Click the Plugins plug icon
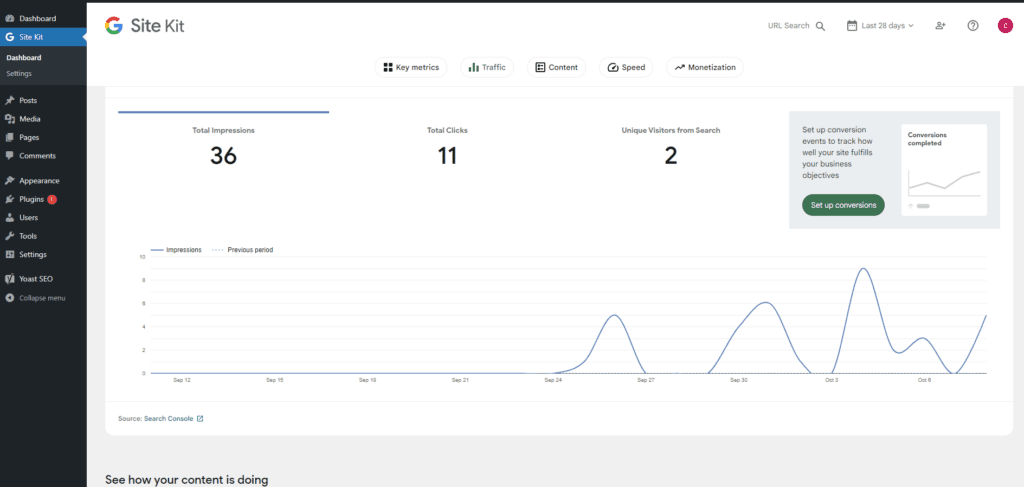 pyautogui.click(x=9, y=199)
